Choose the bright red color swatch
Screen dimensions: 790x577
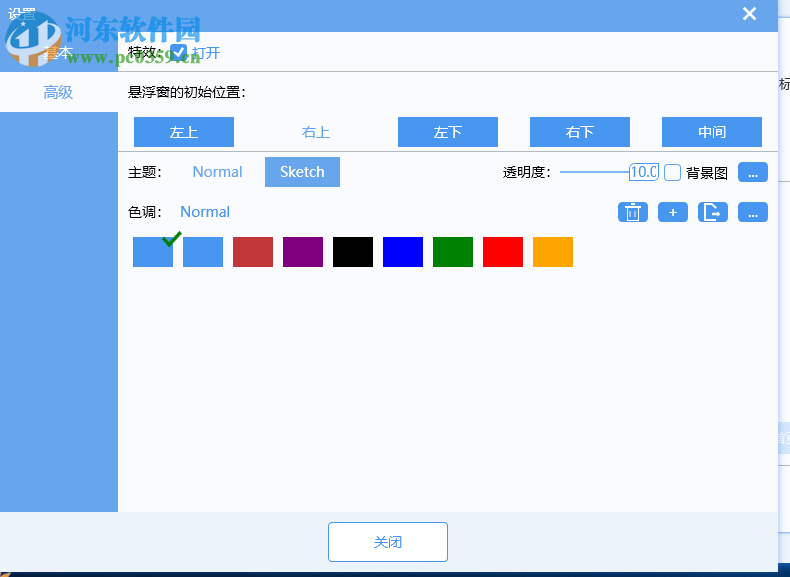click(x=503, y=252)
